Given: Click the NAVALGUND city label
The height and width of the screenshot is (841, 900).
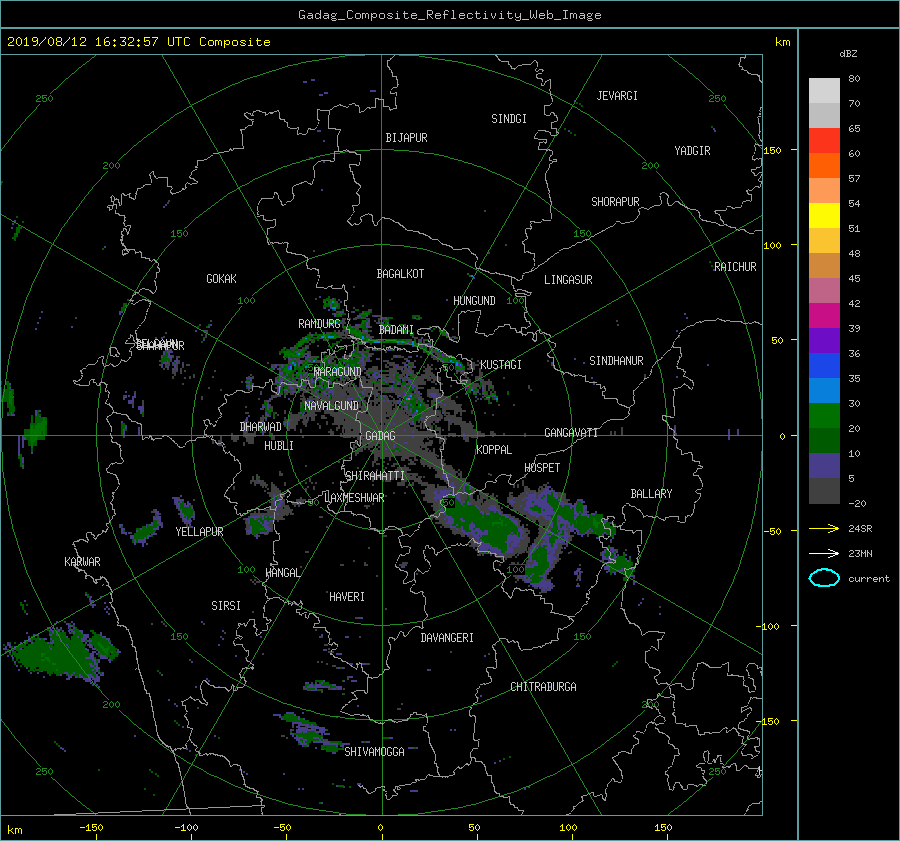Looking at the screenshot, I should click(331, 406).
